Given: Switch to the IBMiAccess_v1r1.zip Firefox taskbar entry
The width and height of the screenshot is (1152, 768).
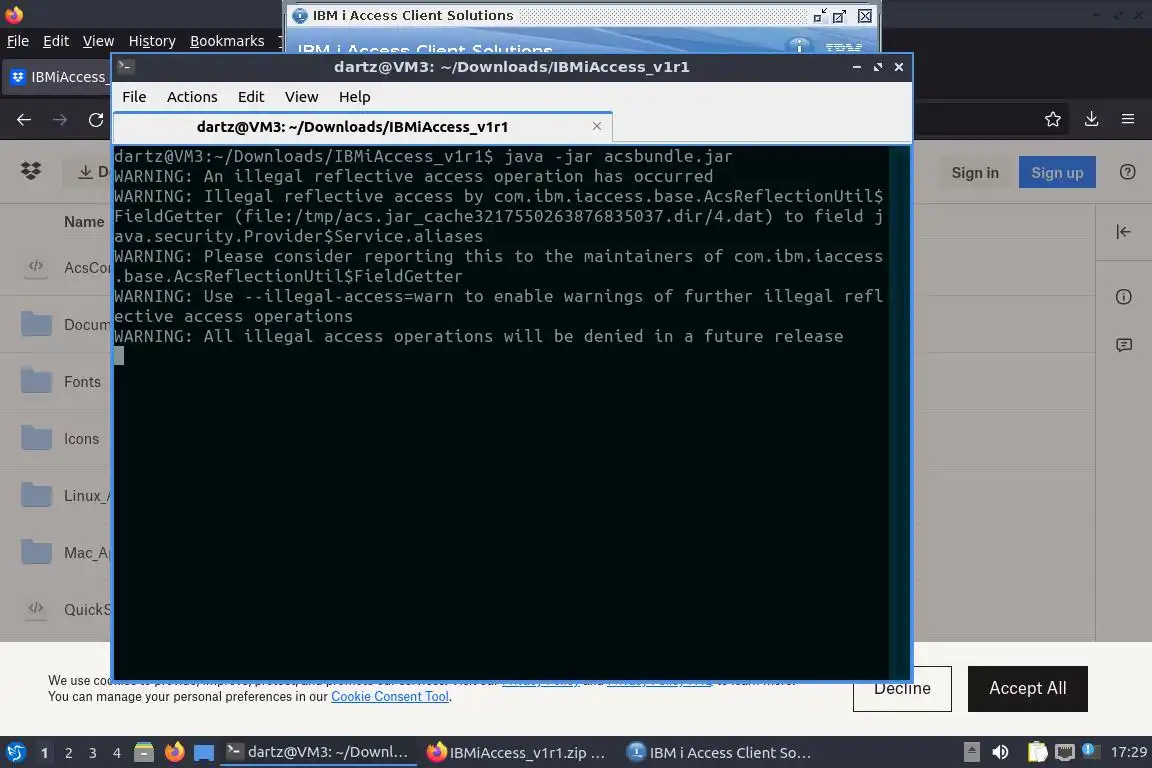Looking at the screenshot, I should tap(517, 752).
